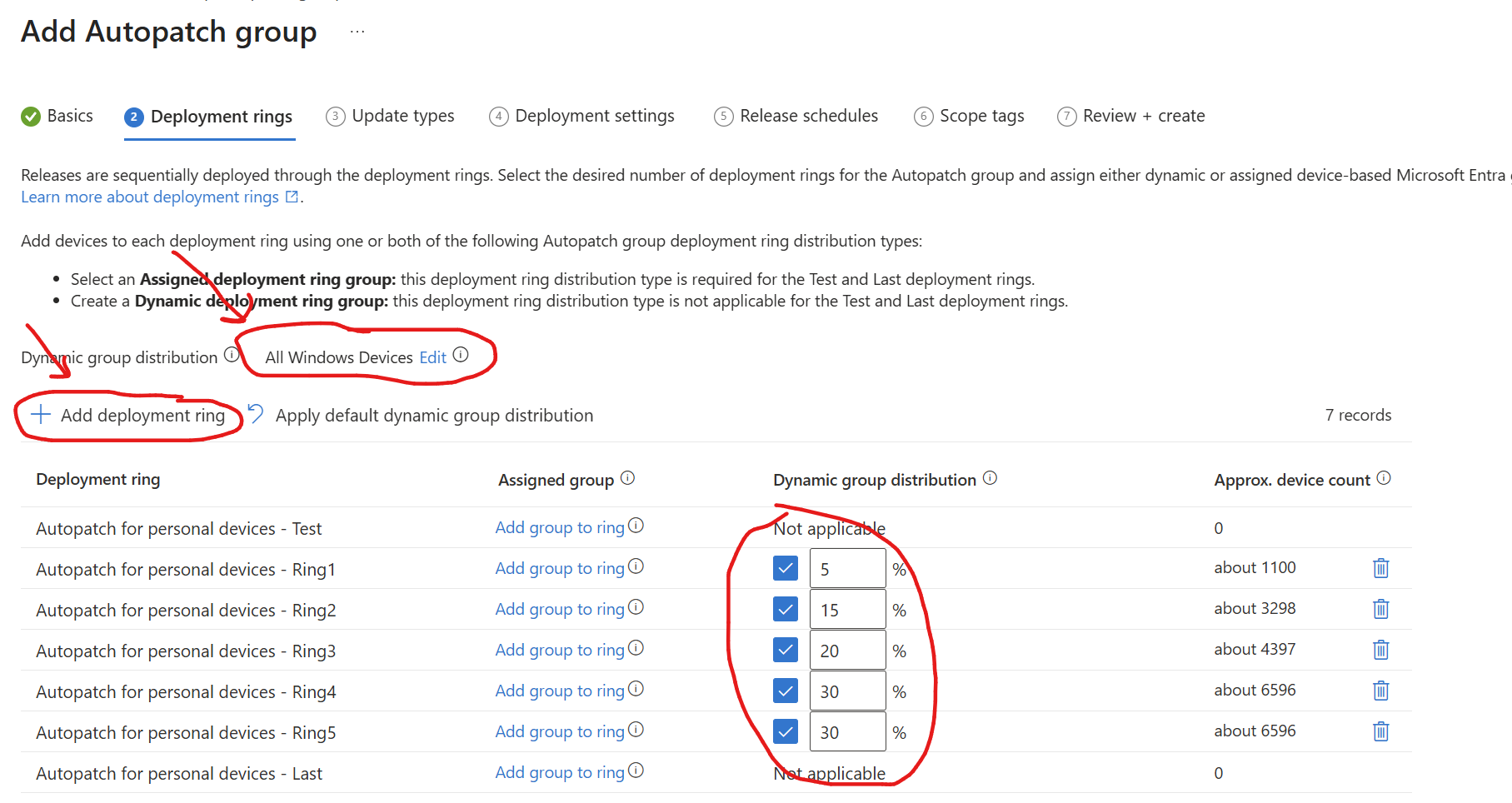Jump to Review + create step
Screen dimensions: 1512x803
1130,116
